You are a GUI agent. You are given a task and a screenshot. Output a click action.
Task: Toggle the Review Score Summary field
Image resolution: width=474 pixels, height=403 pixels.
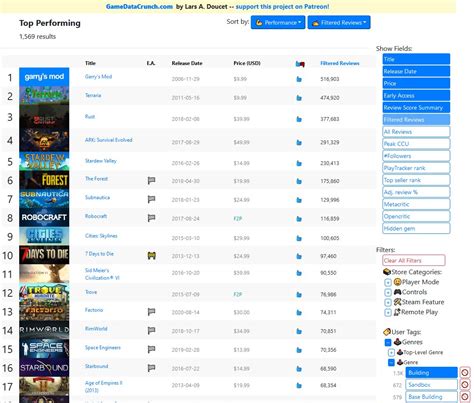[416, 108]
